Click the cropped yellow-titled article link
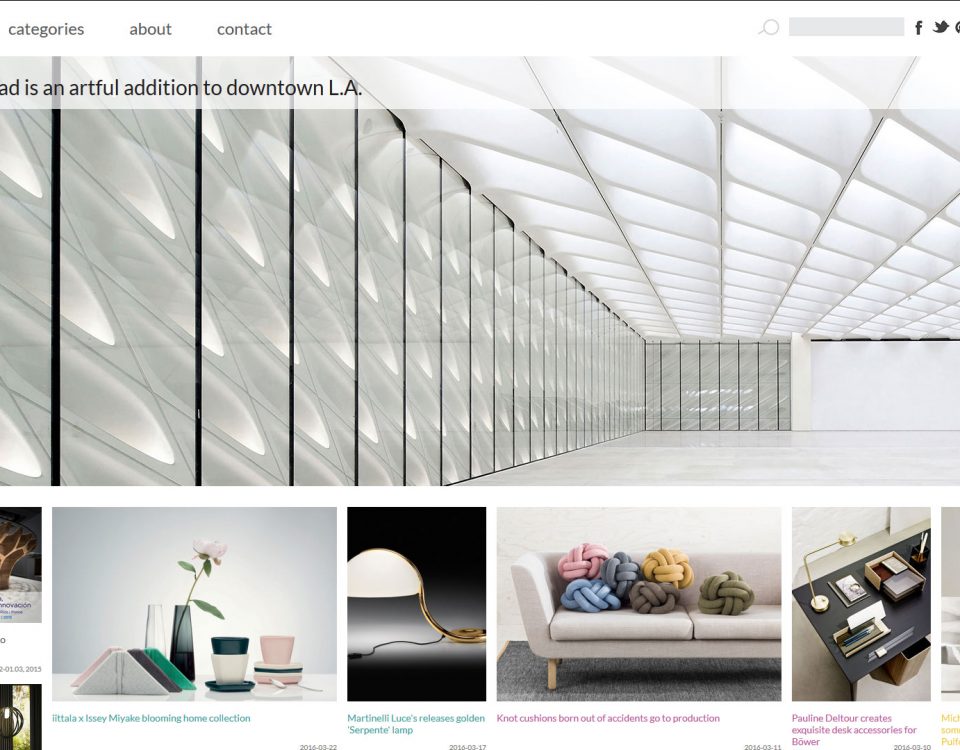 click(x=950, y=730)
